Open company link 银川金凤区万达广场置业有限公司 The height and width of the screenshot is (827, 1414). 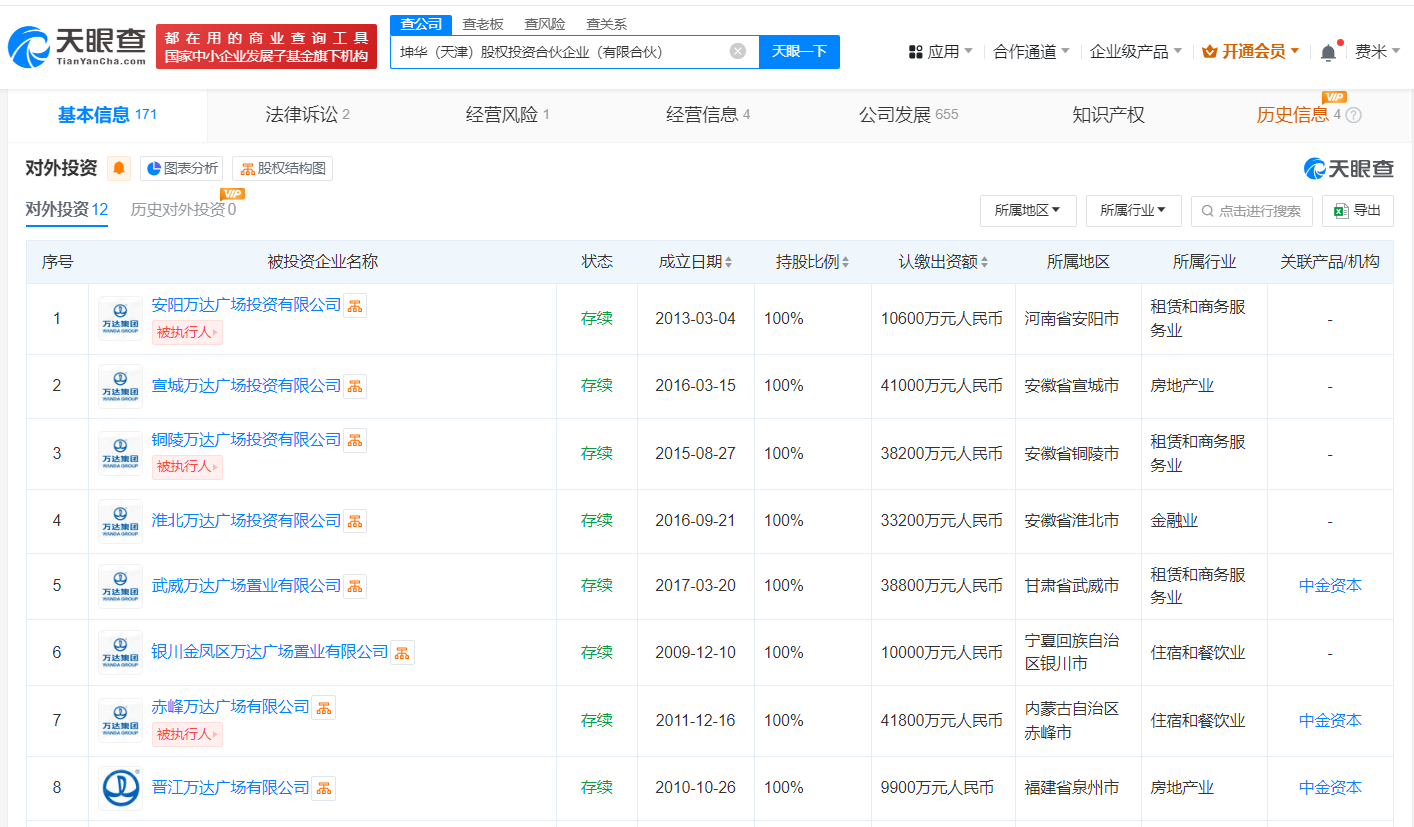pos(270,652)
